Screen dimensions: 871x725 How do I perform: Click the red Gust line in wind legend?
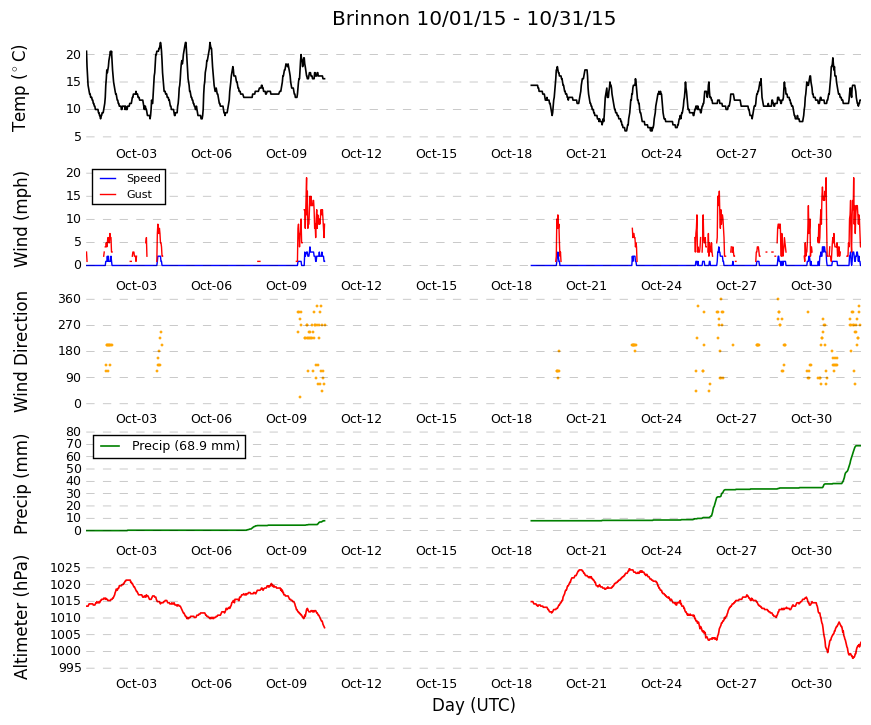coord(108,194)
